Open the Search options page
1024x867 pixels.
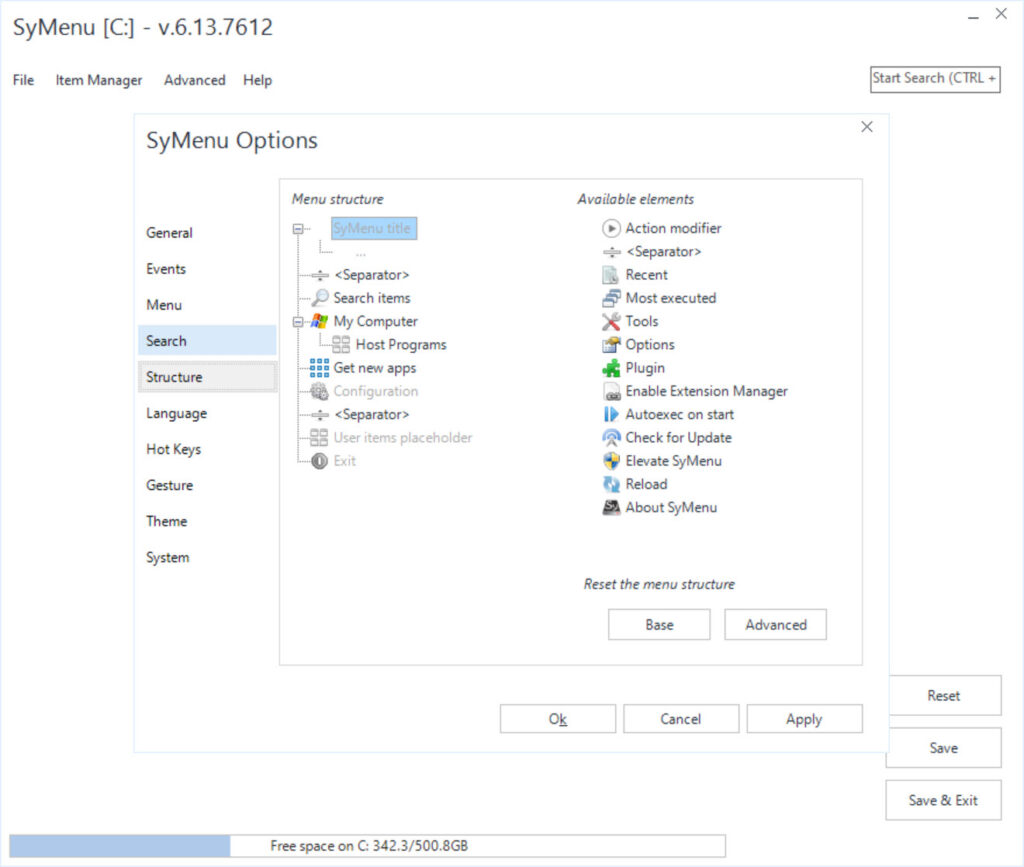tap(208, 340)
